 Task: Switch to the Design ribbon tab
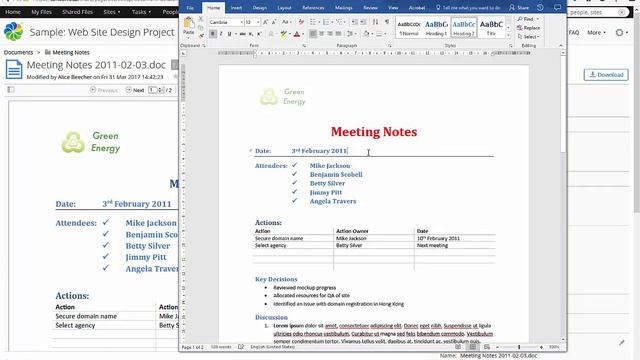[259, 8]
